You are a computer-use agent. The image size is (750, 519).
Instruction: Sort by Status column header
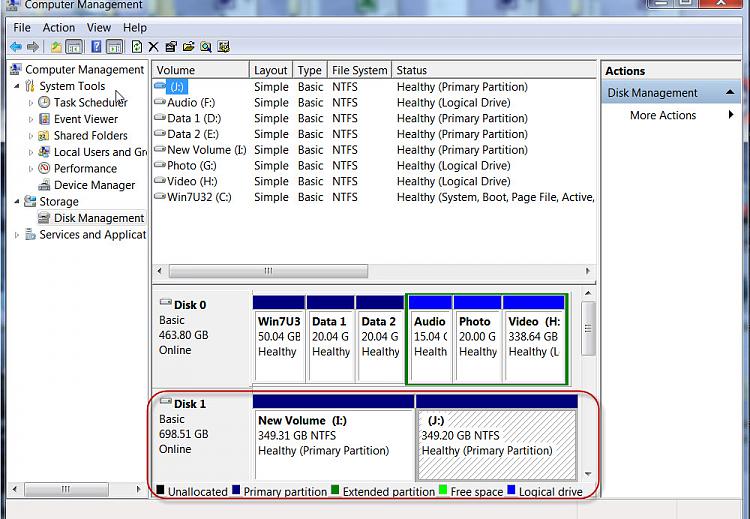point(494,70)
